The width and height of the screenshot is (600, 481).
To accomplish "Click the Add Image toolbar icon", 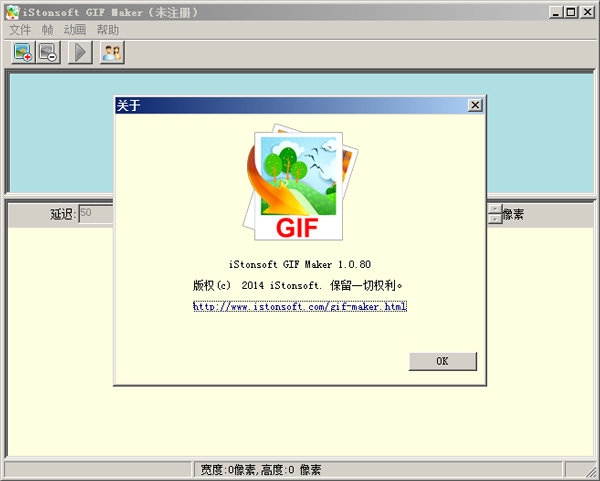I will tap(23, 52).
